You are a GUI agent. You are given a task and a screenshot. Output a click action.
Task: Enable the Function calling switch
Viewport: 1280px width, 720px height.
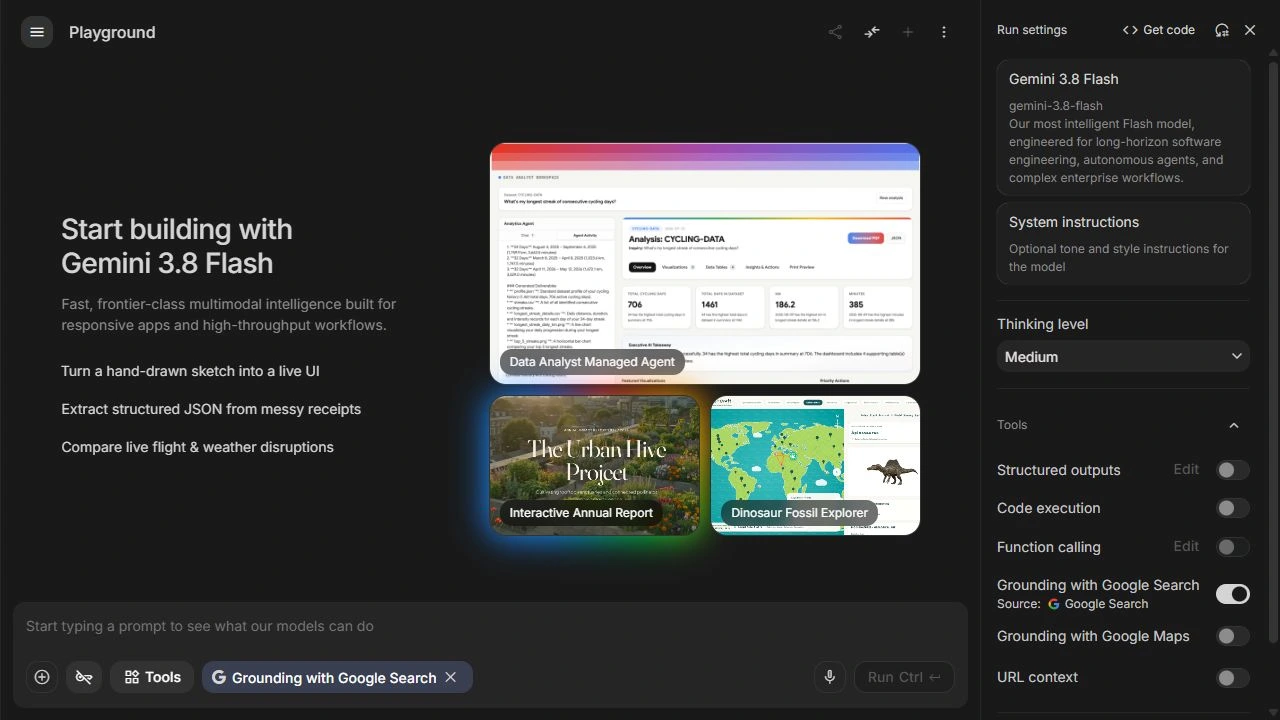pyautogui.click(x=1233, y=547)
